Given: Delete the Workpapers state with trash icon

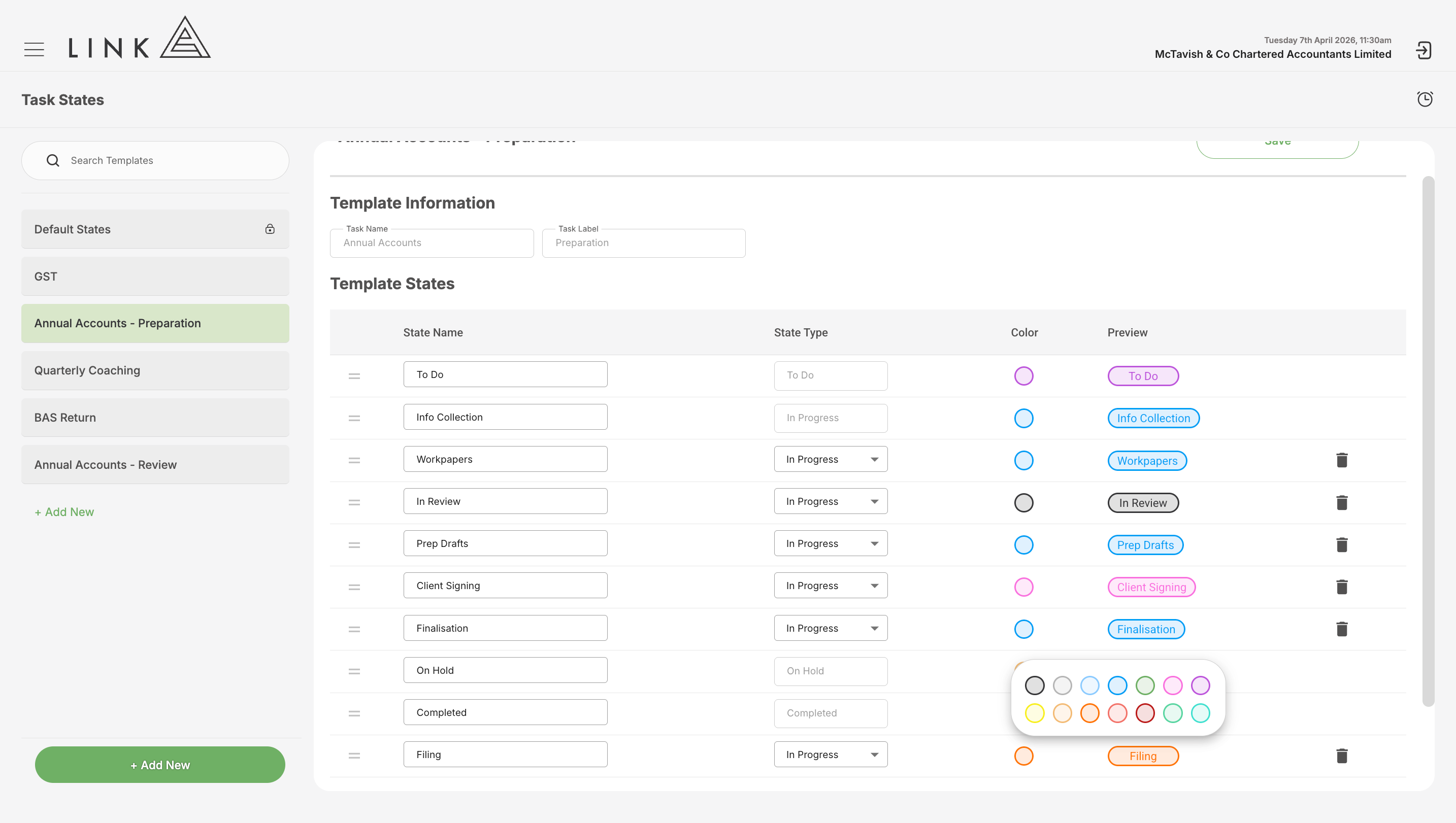Looking at the screenshot, I should click(x=1342, y=460).
